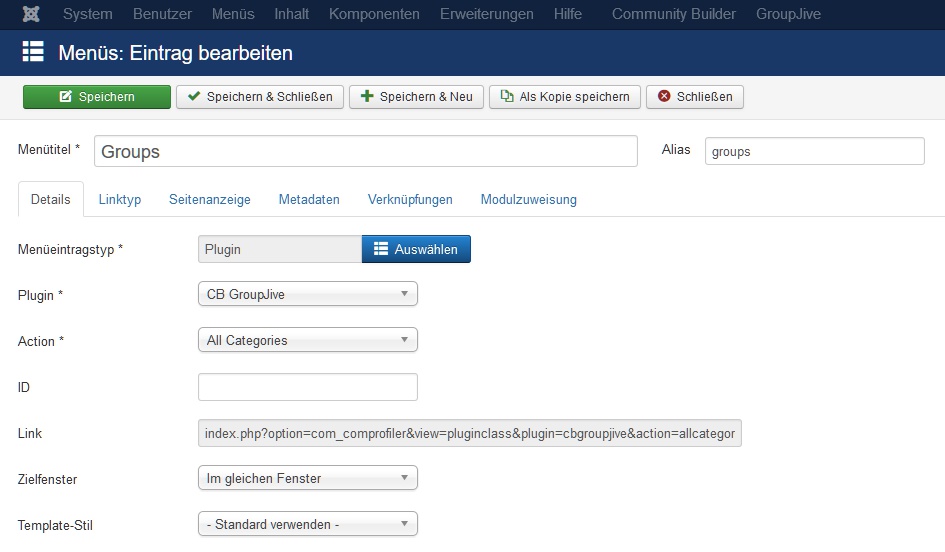Screen dimensions: 945x552
Task: Click the plus icon on Speichern & Neu
Action: click(x=366, y=96)
